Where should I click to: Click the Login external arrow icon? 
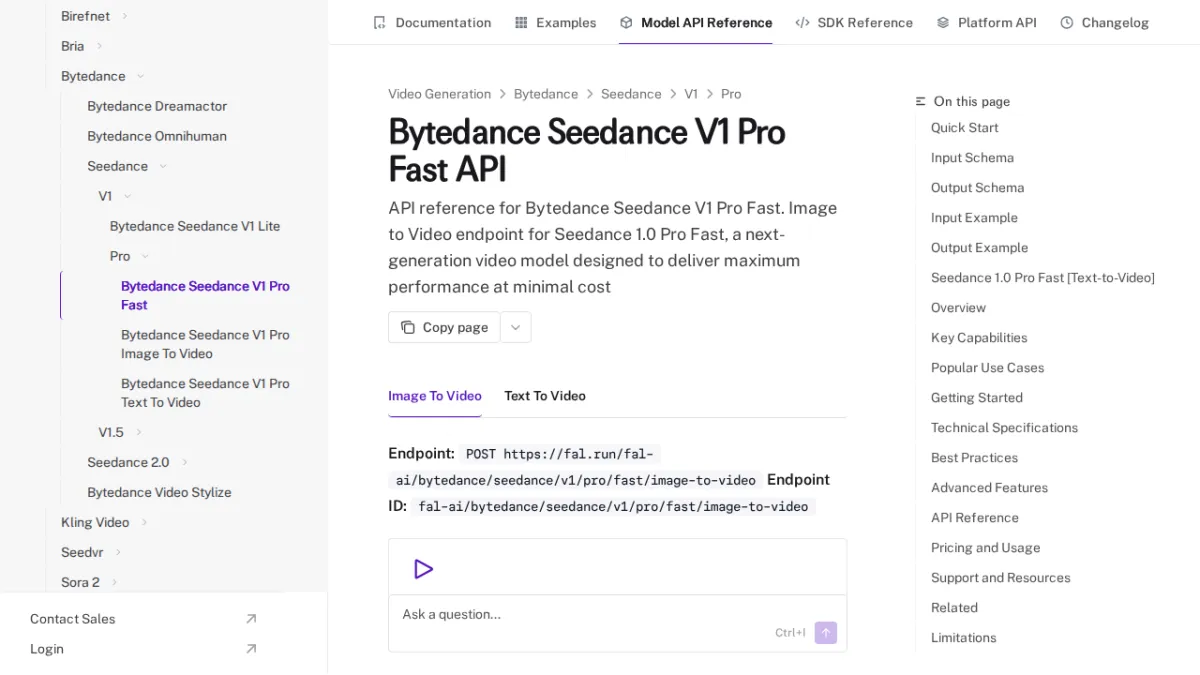coord(251,649)
